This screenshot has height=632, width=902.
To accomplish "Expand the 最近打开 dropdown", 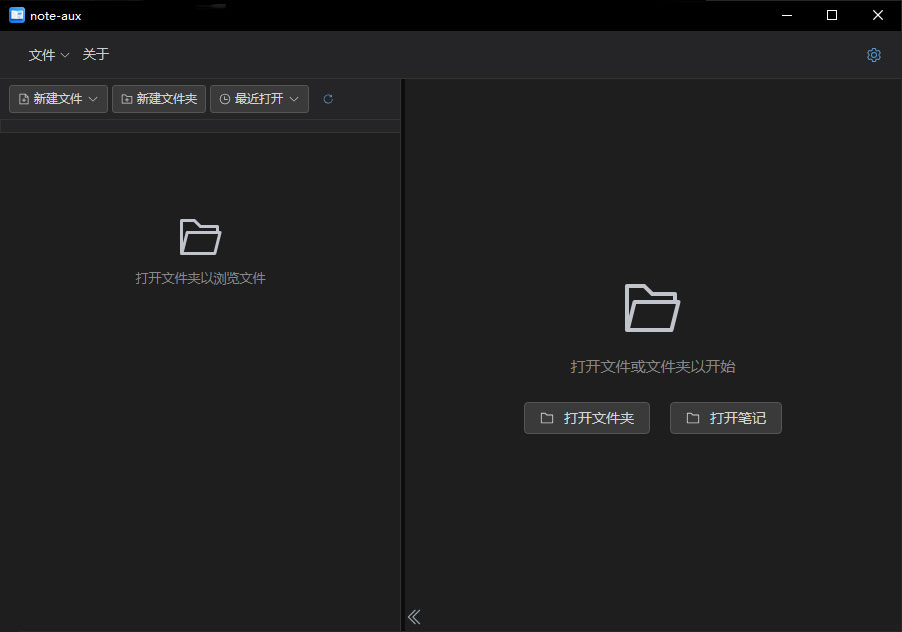I will click(x=259, y=99).
